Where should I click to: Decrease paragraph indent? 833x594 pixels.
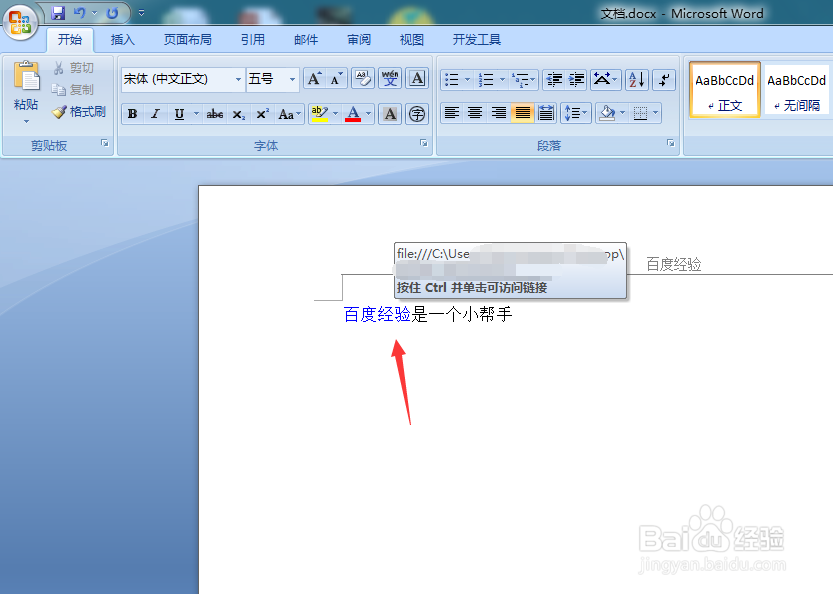(554, 80)
